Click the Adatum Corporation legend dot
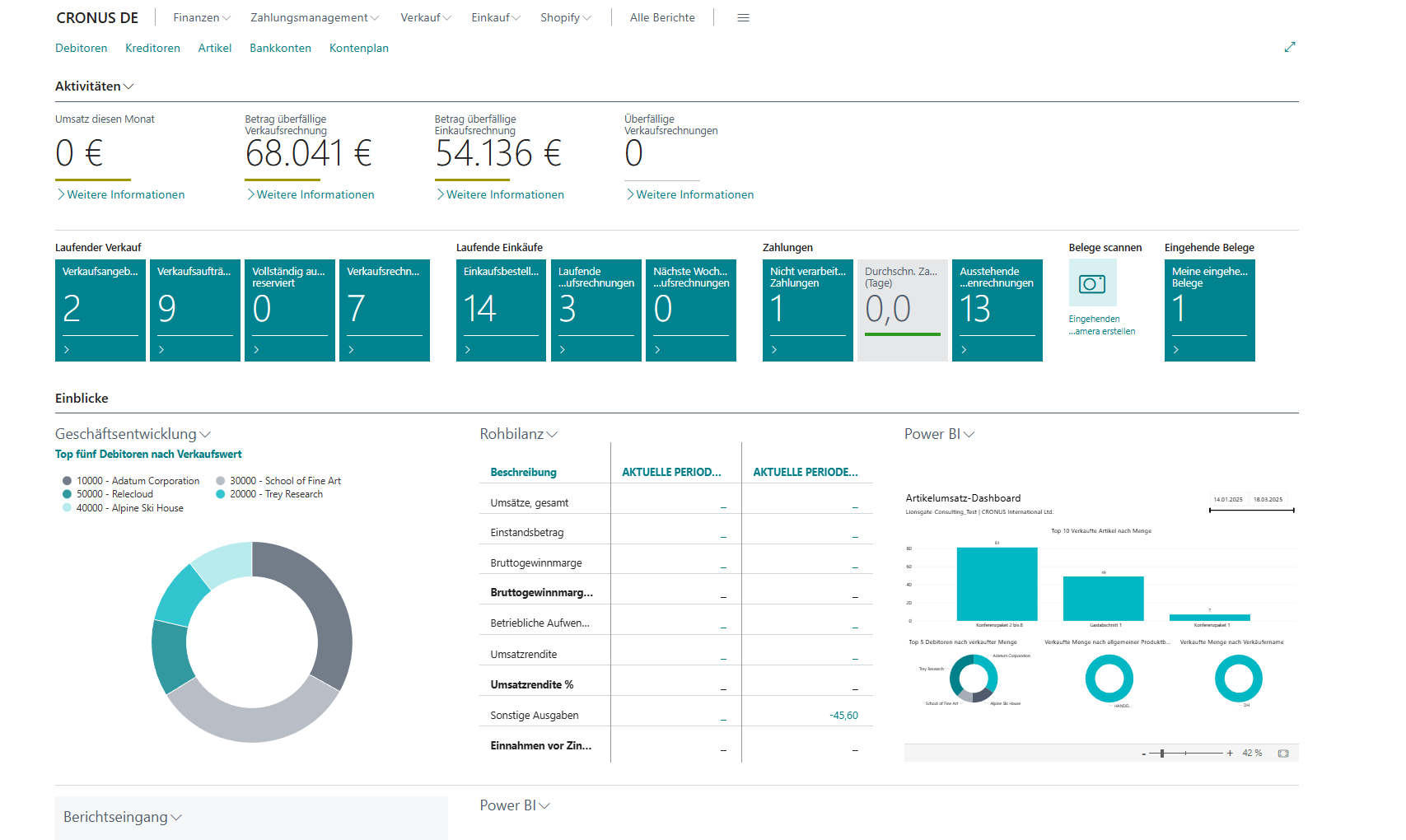 pyautogui.click(x=67, y=481)
